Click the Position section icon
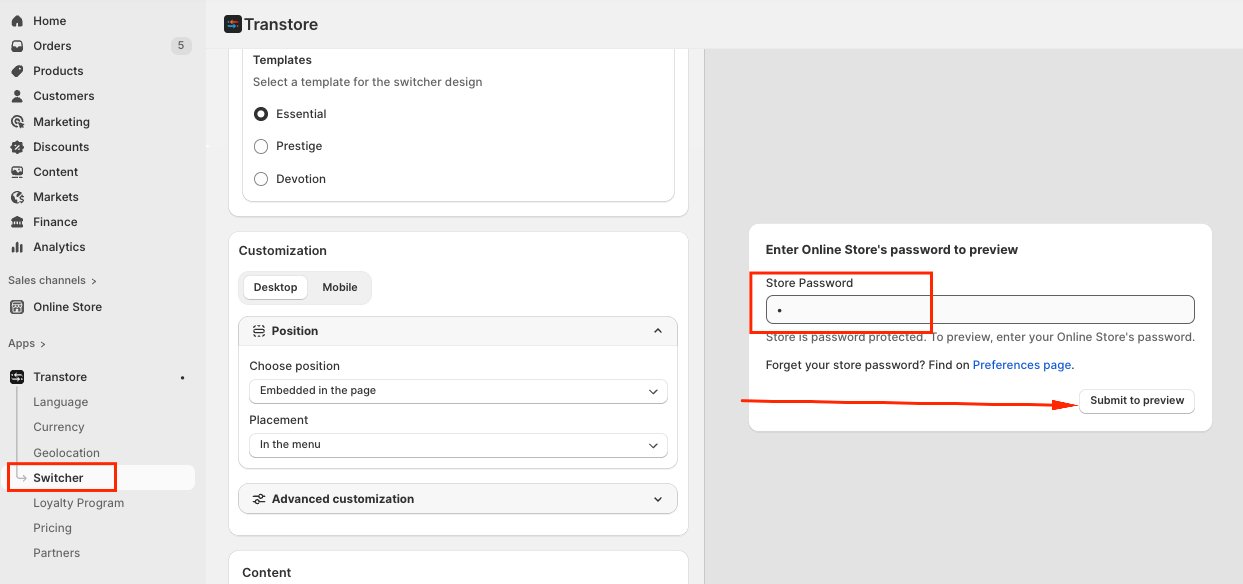 [259, 331]
